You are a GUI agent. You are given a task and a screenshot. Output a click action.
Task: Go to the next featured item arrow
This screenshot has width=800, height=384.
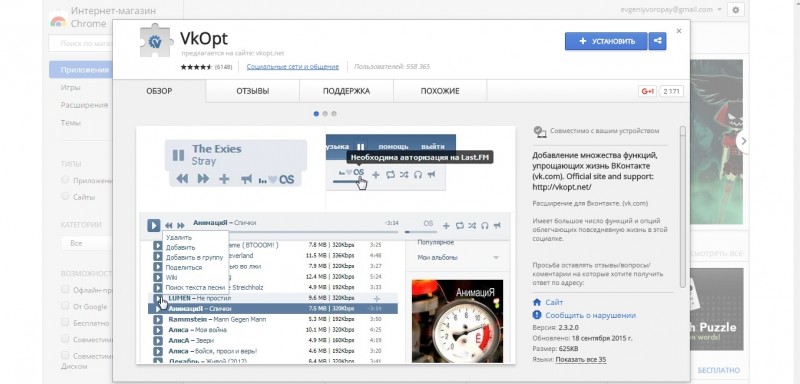(743, 141)
